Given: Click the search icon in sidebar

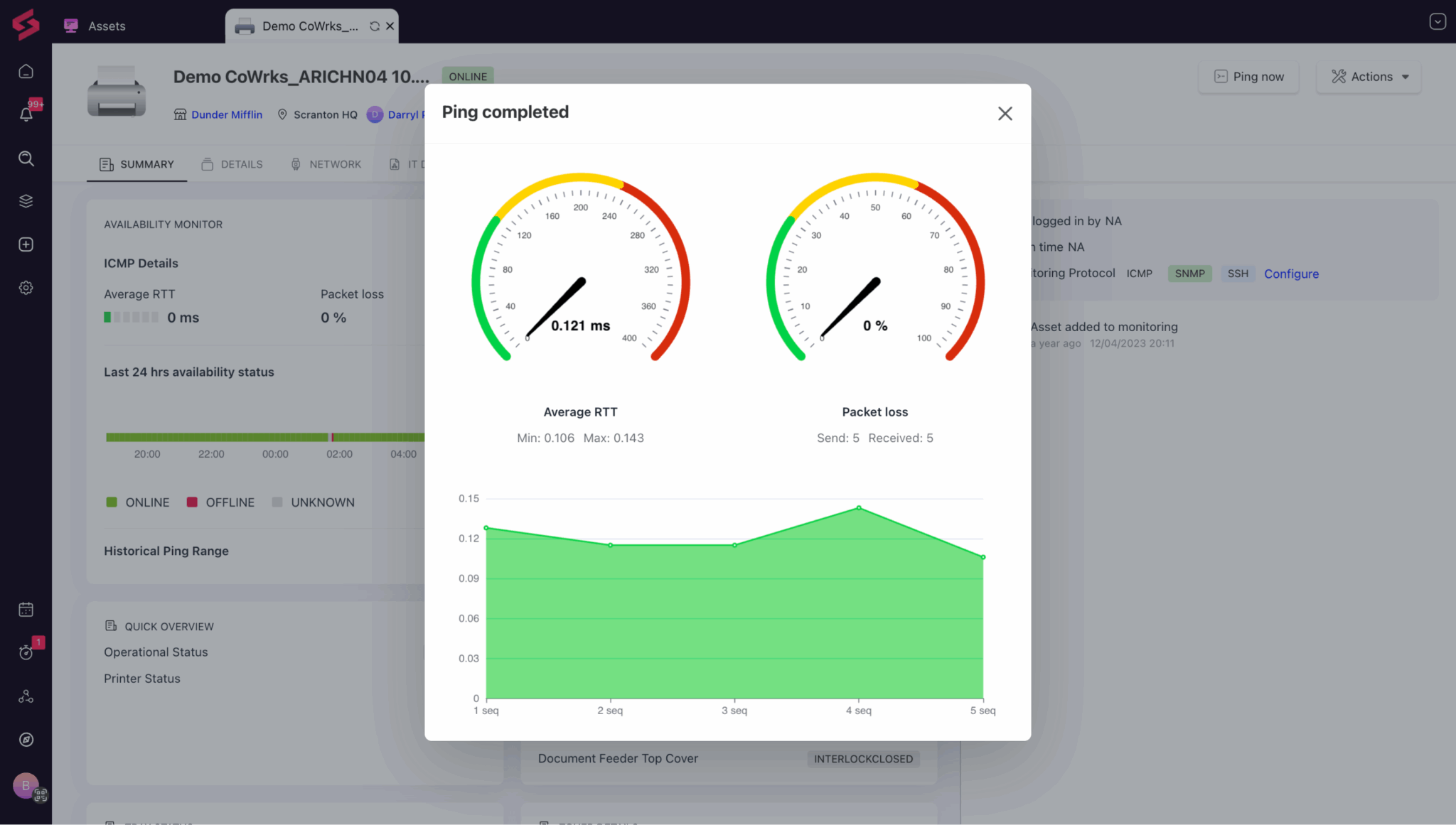Looking at the screenshot, I should tap(26, 158).
